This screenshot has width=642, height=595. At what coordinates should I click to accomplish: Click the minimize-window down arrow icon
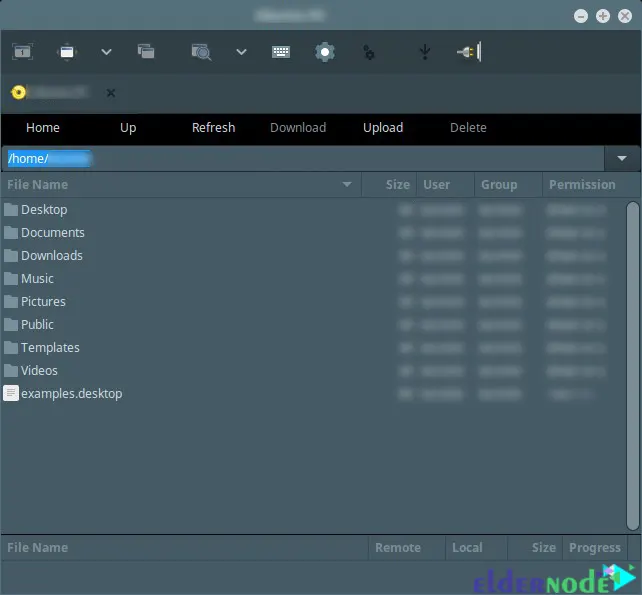pyautogui.click(x=424, y=52)
